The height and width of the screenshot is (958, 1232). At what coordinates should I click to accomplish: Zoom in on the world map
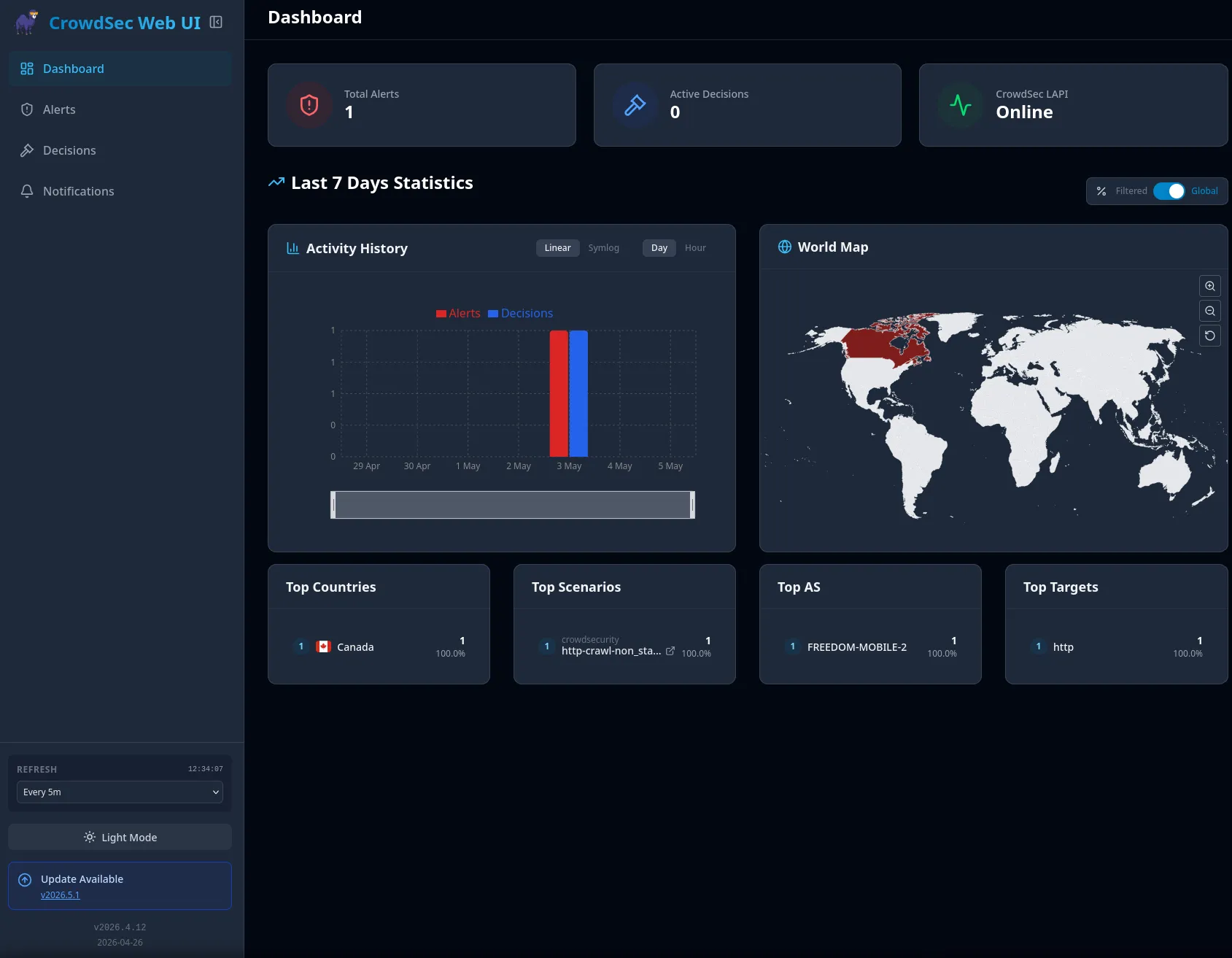1210,286
